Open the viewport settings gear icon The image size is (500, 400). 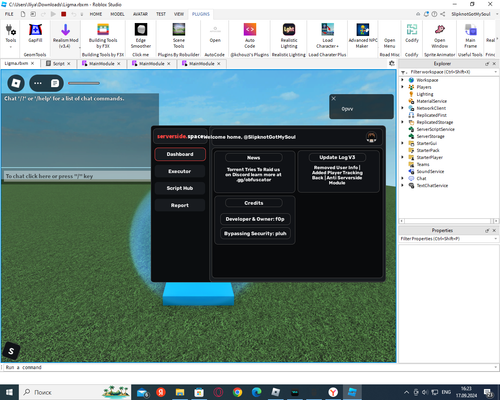392,63
